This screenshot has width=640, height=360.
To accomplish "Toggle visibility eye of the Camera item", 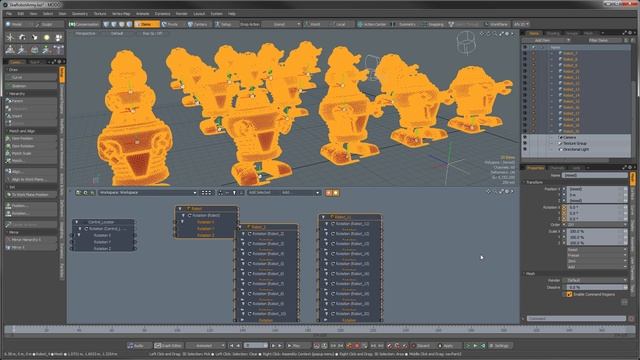I will tap(525, 138).
